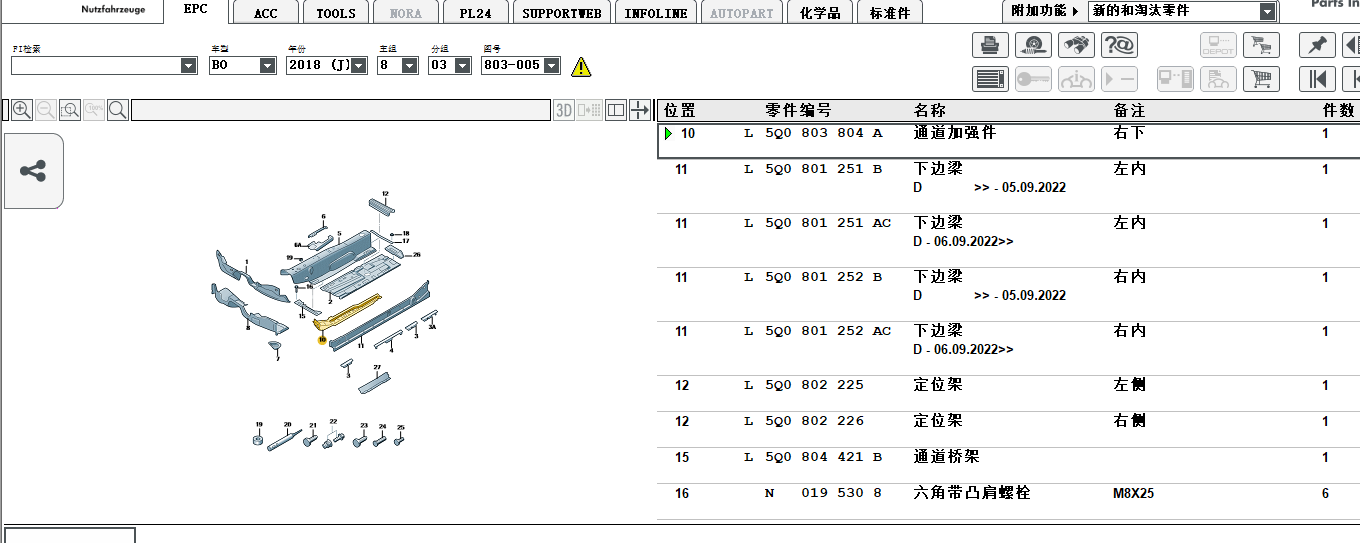The height and width of the screenshot is (543, 1360).
Task: Click the binoculars search icon
Action: click(1076, 45)
